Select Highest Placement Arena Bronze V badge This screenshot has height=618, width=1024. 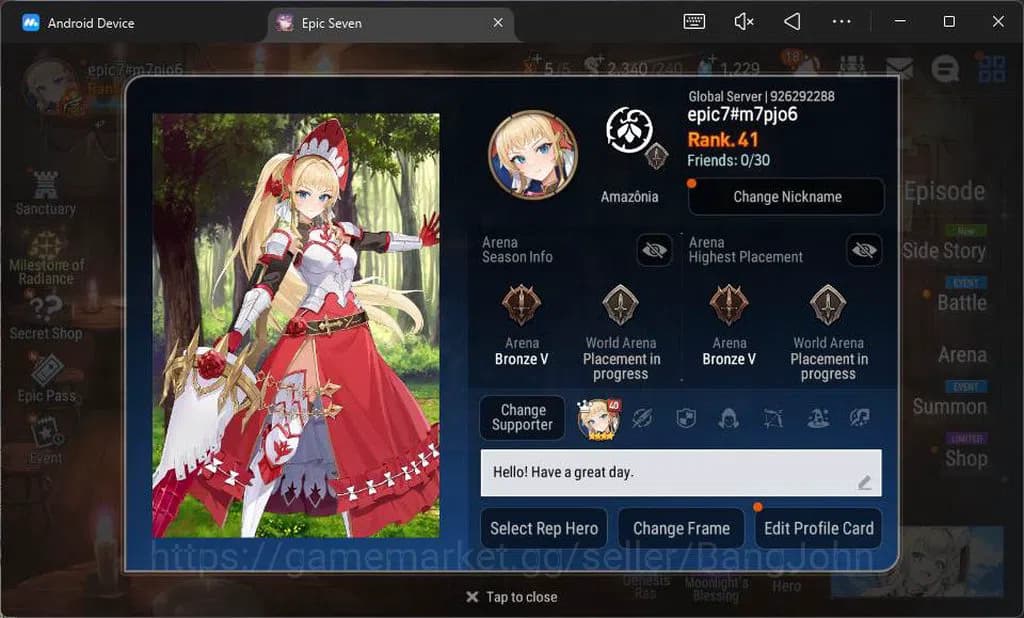729,304
